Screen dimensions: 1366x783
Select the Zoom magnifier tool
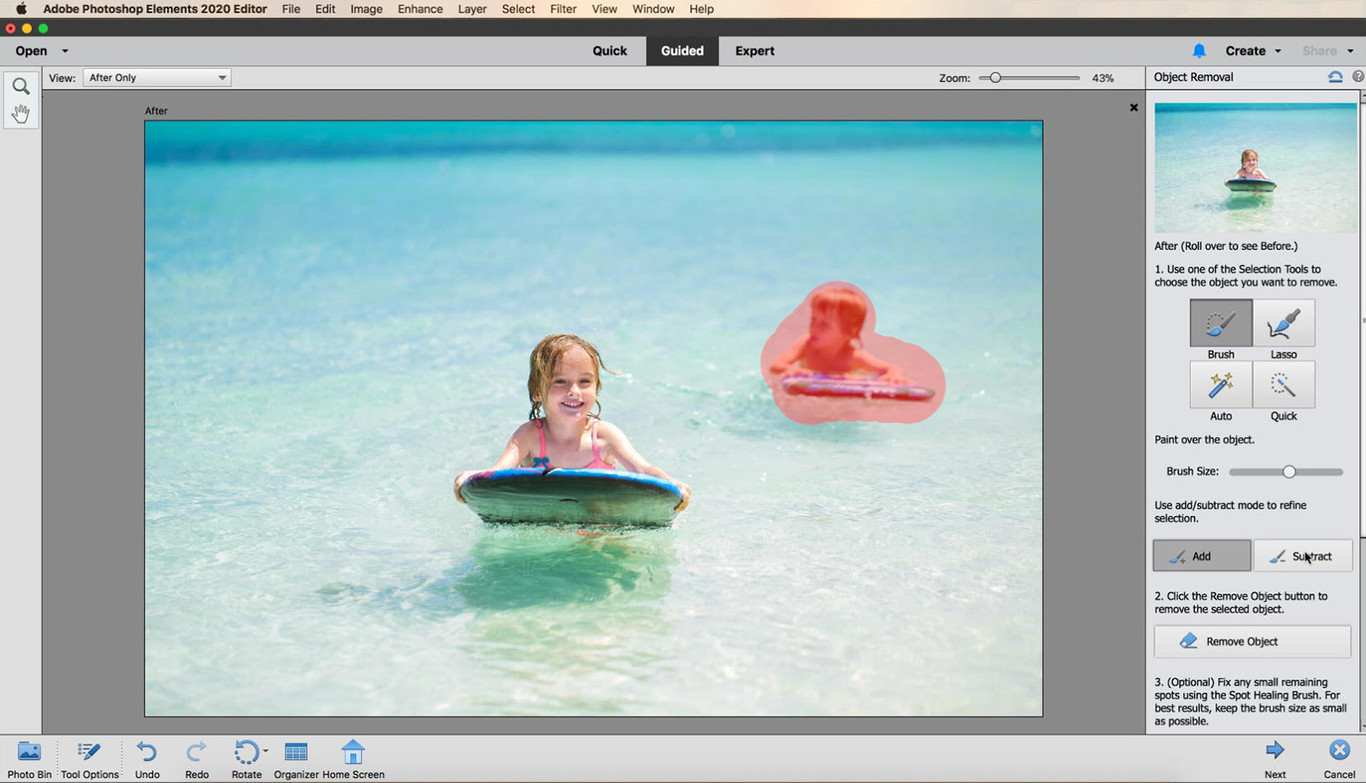click(20, 87)
